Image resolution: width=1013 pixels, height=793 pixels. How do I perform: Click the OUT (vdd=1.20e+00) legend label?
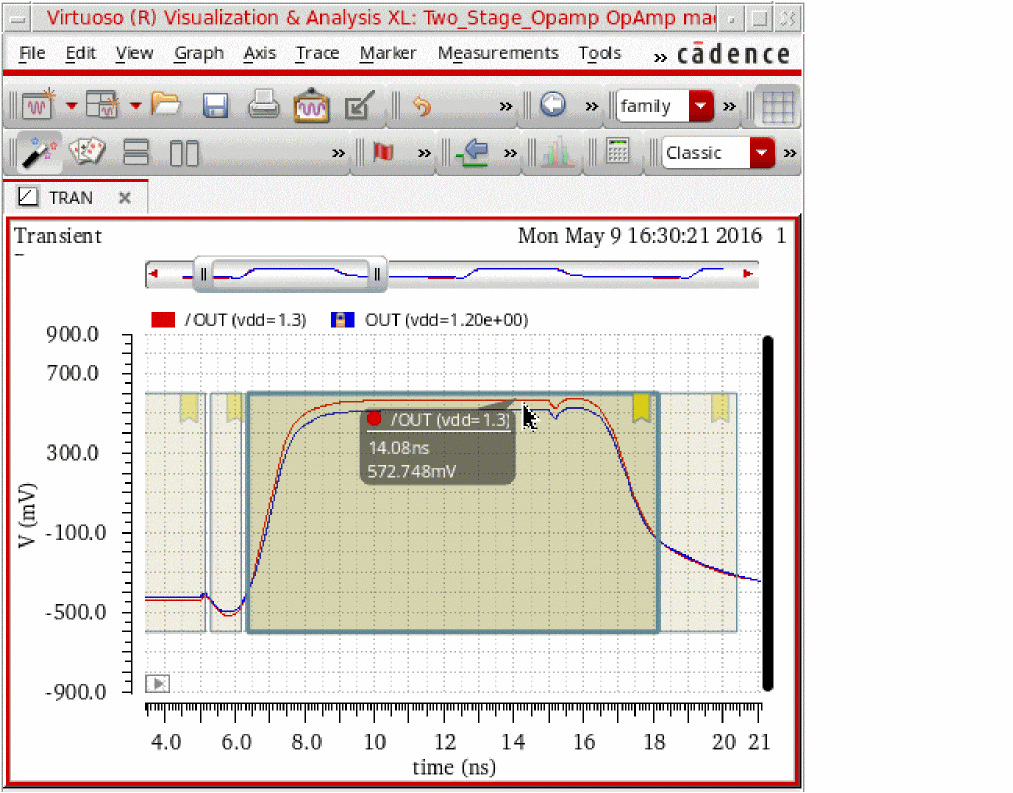(446, 320)
